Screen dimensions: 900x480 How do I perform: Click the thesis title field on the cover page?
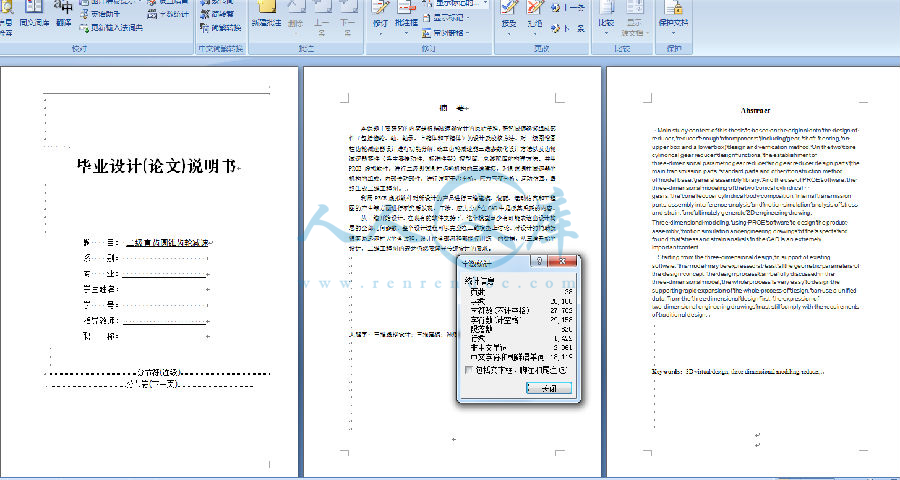pos(166,242)
